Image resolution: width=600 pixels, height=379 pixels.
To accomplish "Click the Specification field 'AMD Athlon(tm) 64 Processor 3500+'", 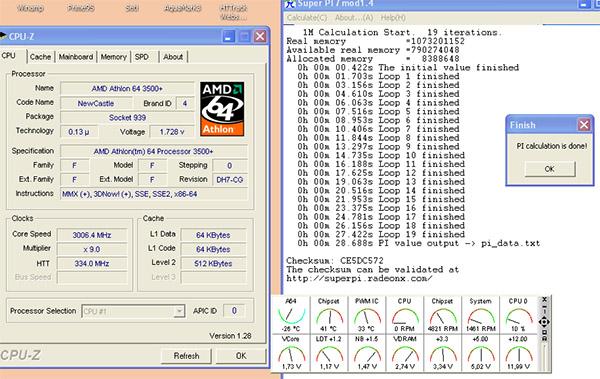I will pyautogui.click(x=154, y=151).
